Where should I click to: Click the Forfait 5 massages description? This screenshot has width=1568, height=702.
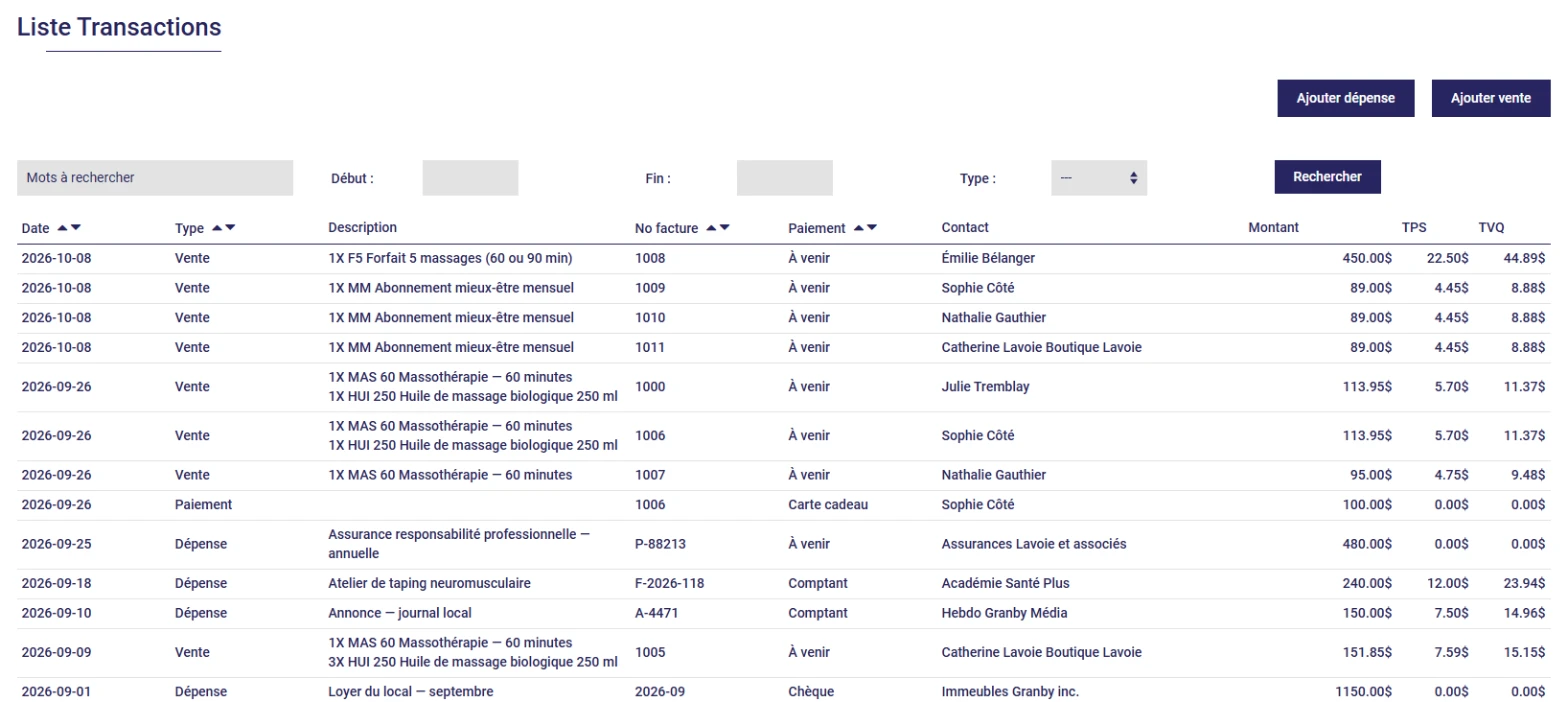(450, 258)
